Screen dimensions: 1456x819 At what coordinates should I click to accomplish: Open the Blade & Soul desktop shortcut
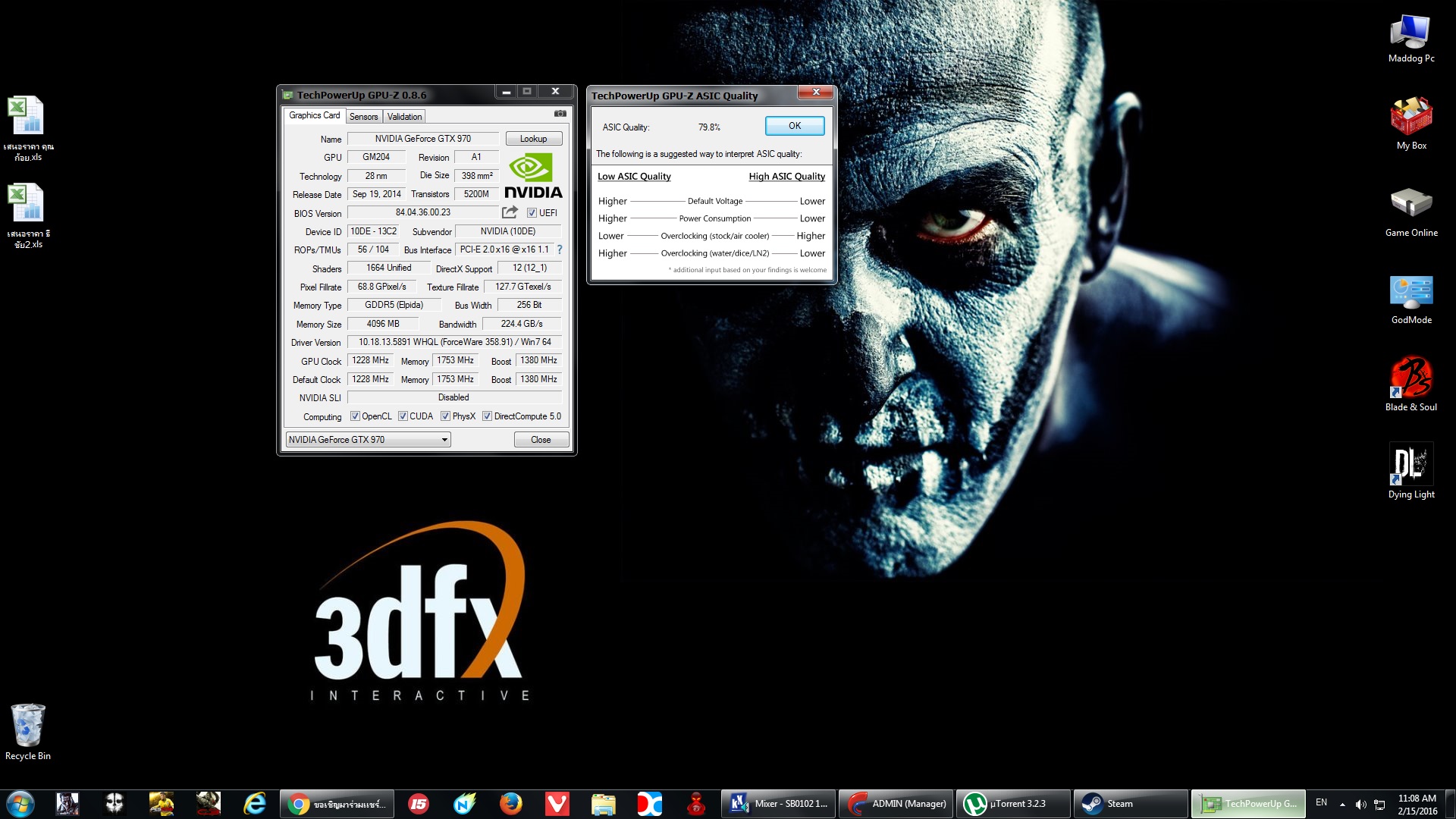click(x=1410, y=377)
